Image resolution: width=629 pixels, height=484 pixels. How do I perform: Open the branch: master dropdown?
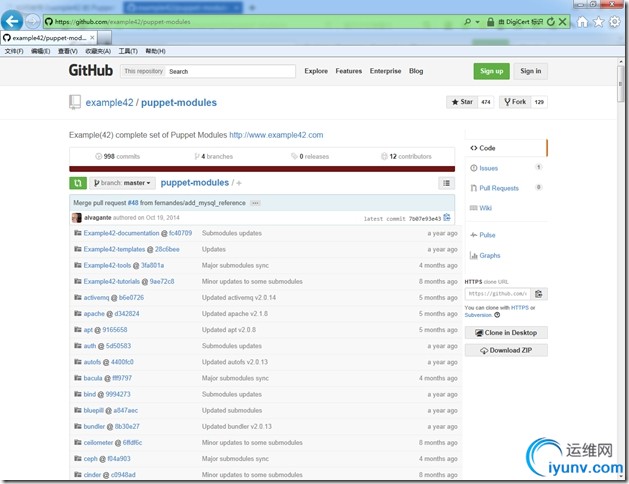(x=122, y=183)
